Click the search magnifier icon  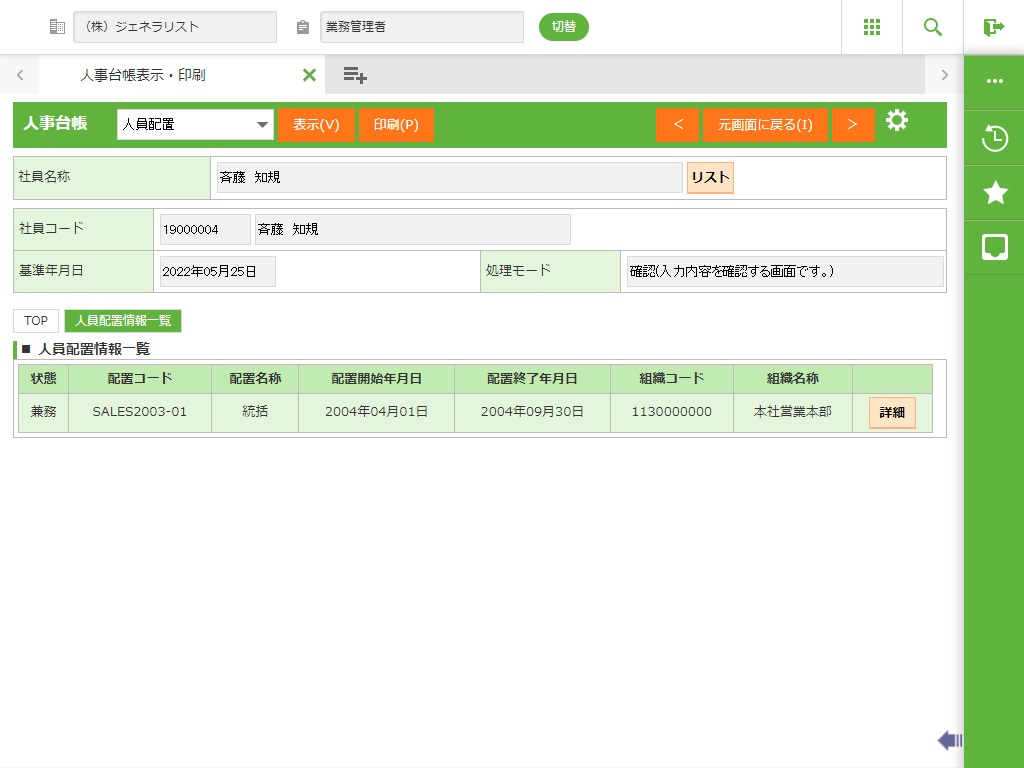click(x=932, y=27)
